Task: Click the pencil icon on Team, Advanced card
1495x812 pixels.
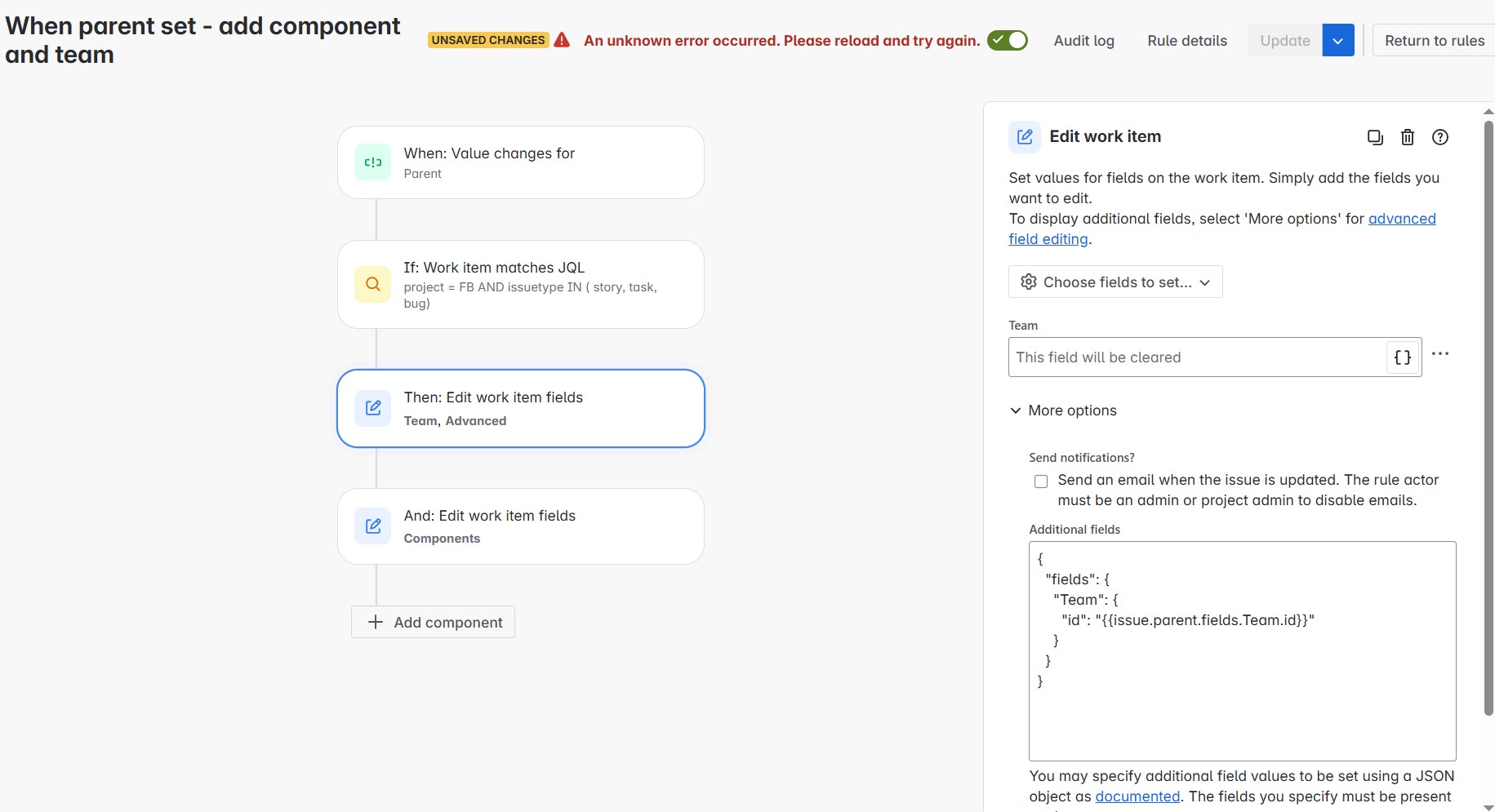Action: click(x=373, y=408)
